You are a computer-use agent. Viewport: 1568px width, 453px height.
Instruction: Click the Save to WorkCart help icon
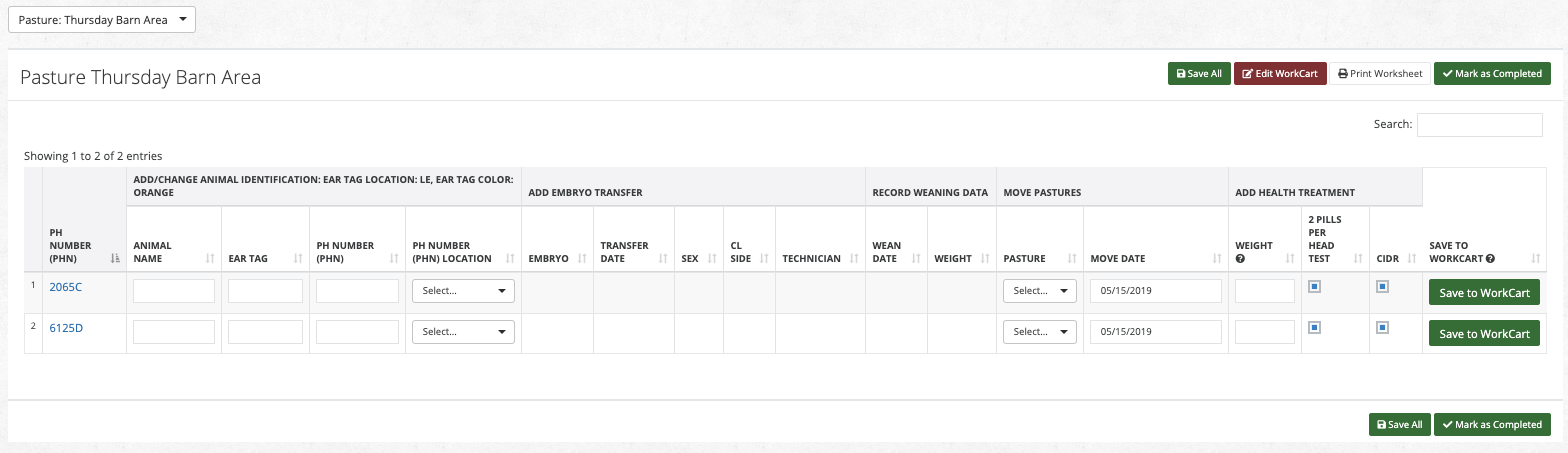1490,259
